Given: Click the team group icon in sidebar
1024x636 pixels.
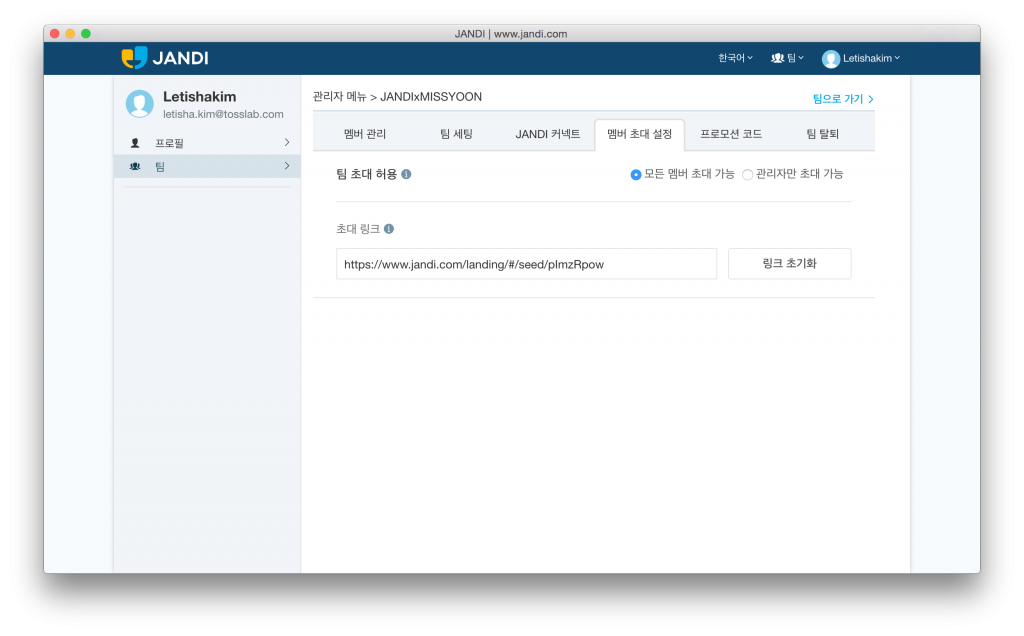Looking at the screenshot, I should click(135, 166).
